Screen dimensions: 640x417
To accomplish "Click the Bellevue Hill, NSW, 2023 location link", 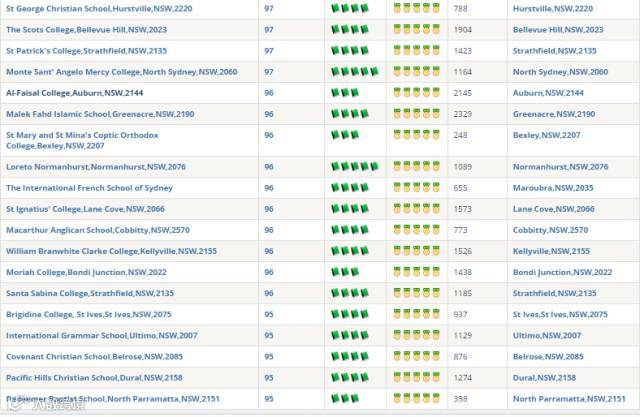I will click(x=558, y=29).
